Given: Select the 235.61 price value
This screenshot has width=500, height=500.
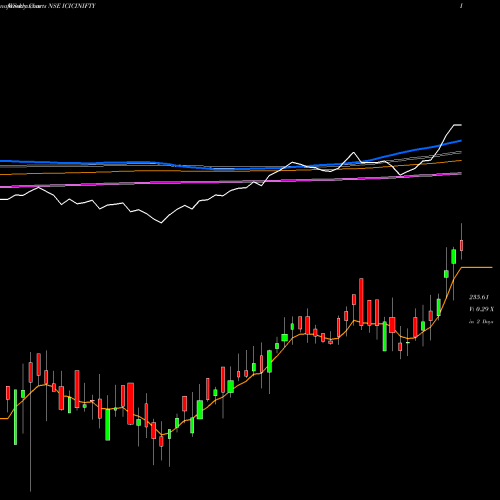Looking at the screenshot, I should coord(479,297).
